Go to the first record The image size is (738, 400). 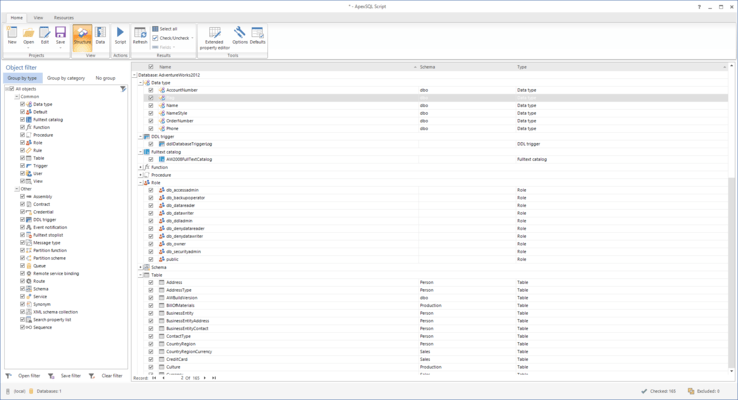[154, 378]
